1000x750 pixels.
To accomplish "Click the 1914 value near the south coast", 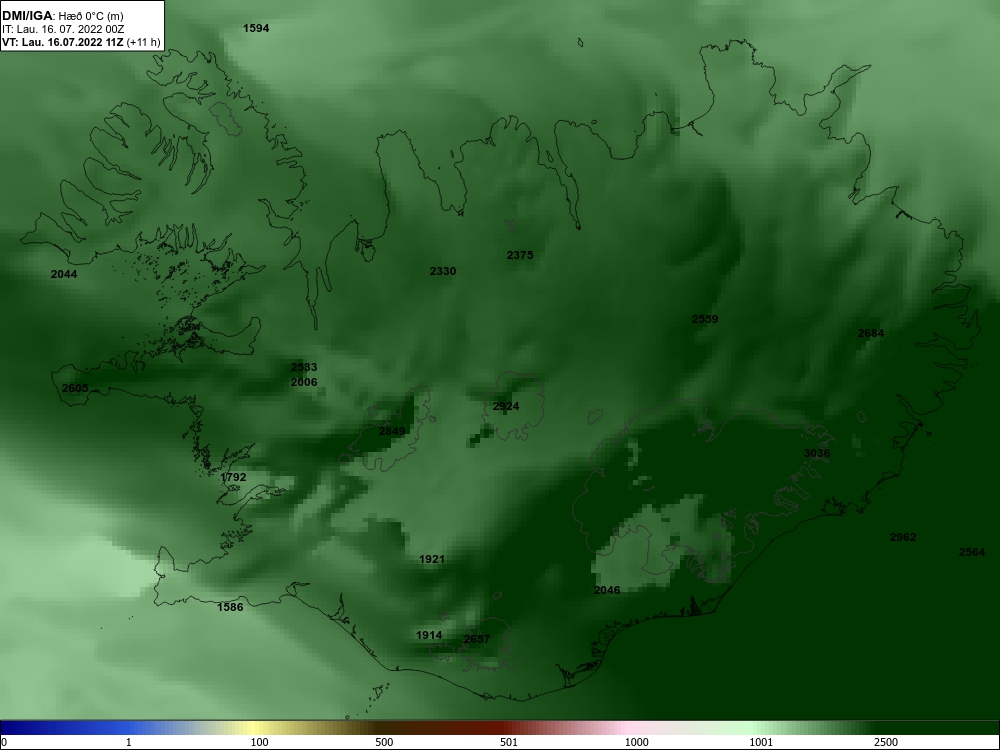I will click(x=429, y=635).
